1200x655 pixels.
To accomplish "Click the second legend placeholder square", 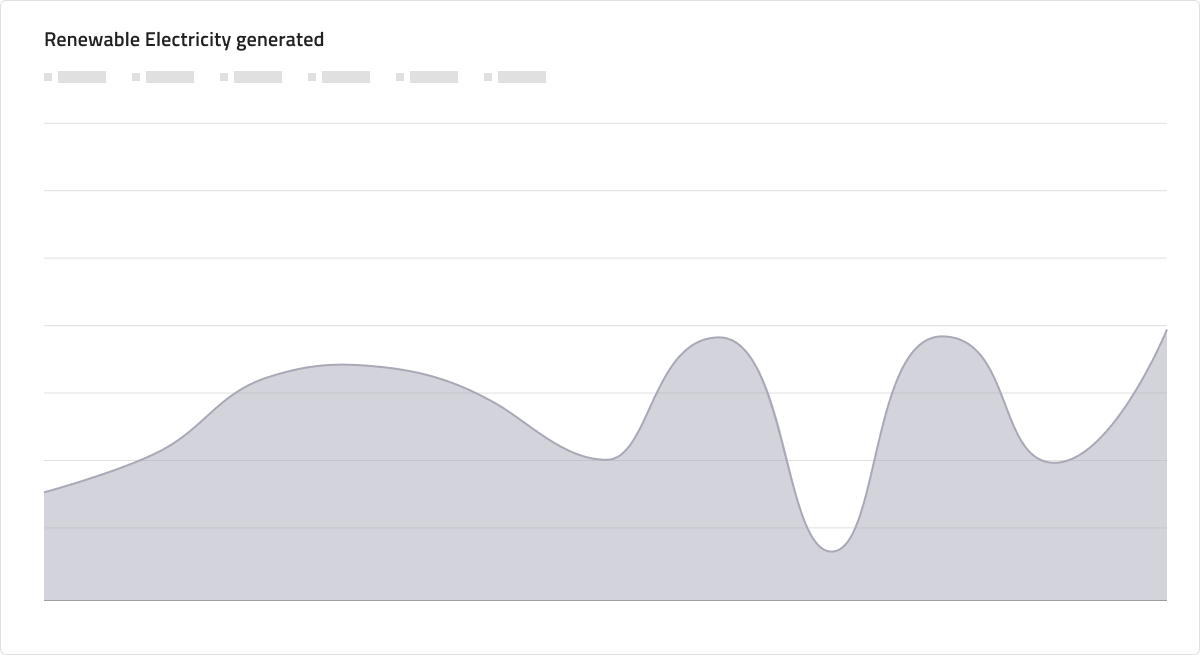I will click(x=136, y=77).
